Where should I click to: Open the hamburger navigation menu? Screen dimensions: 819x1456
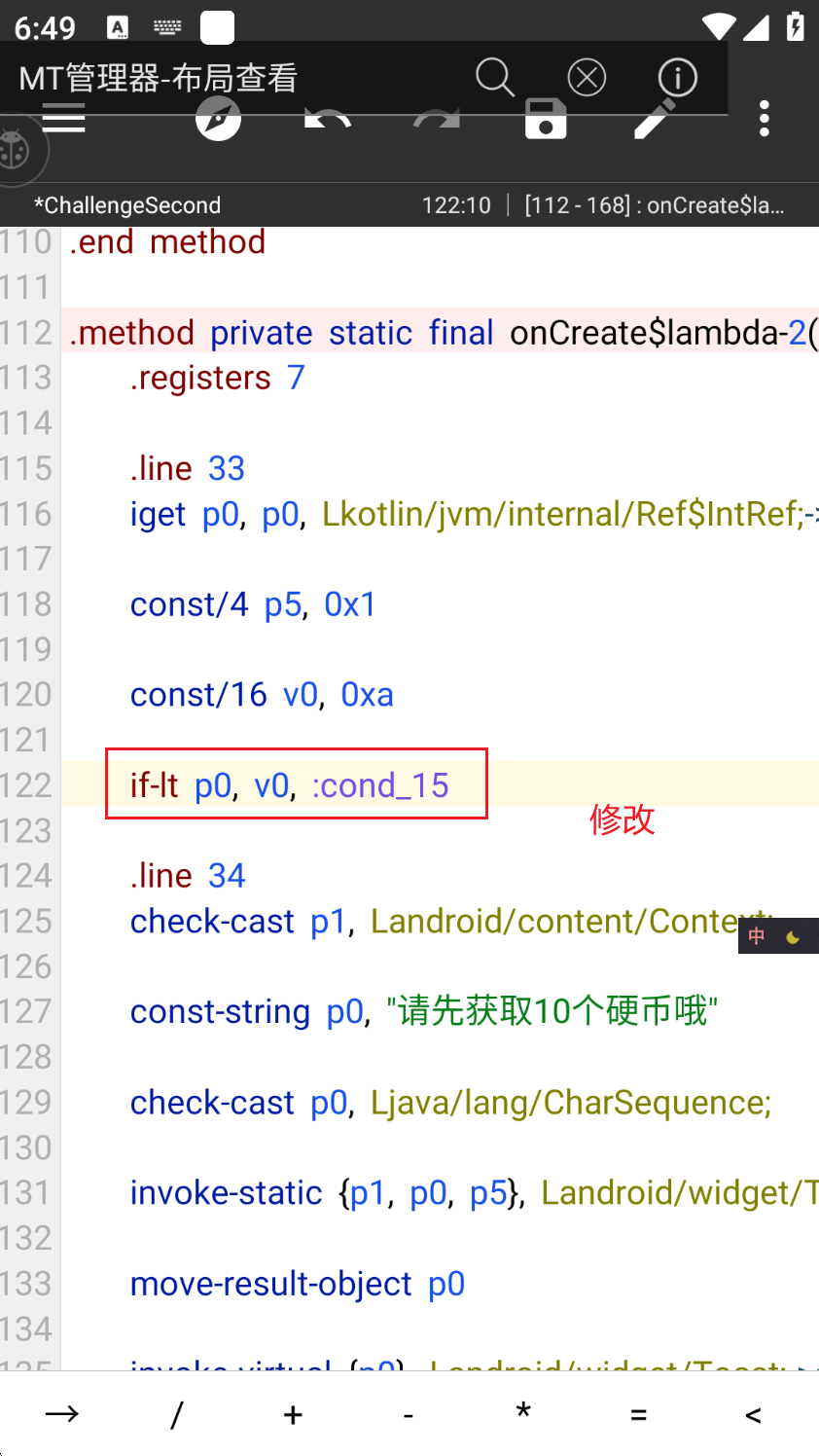[x=64, y=121]
